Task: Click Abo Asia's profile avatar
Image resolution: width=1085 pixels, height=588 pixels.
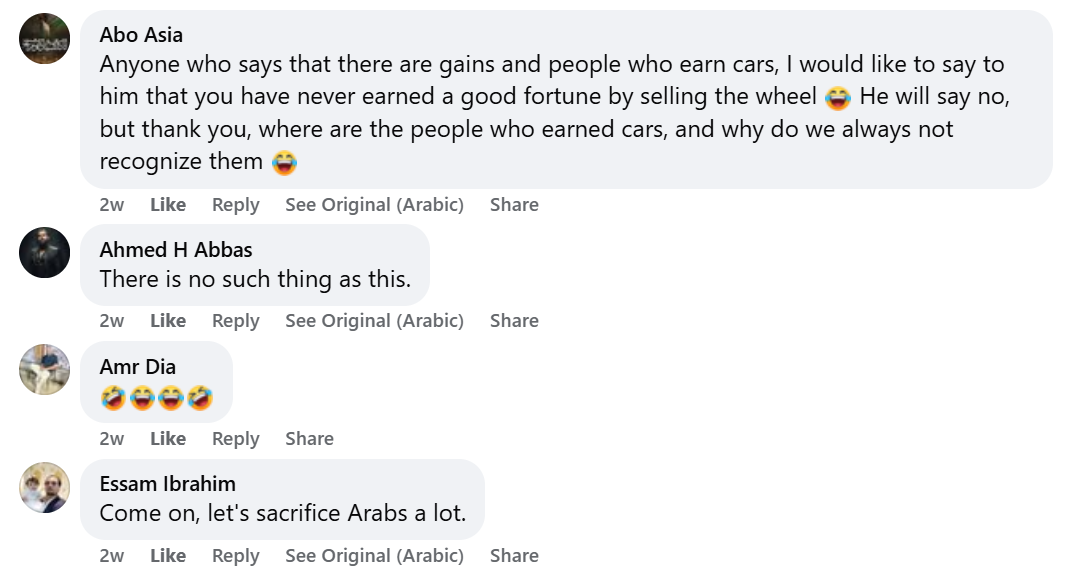Action: click(x=45, y=39)
